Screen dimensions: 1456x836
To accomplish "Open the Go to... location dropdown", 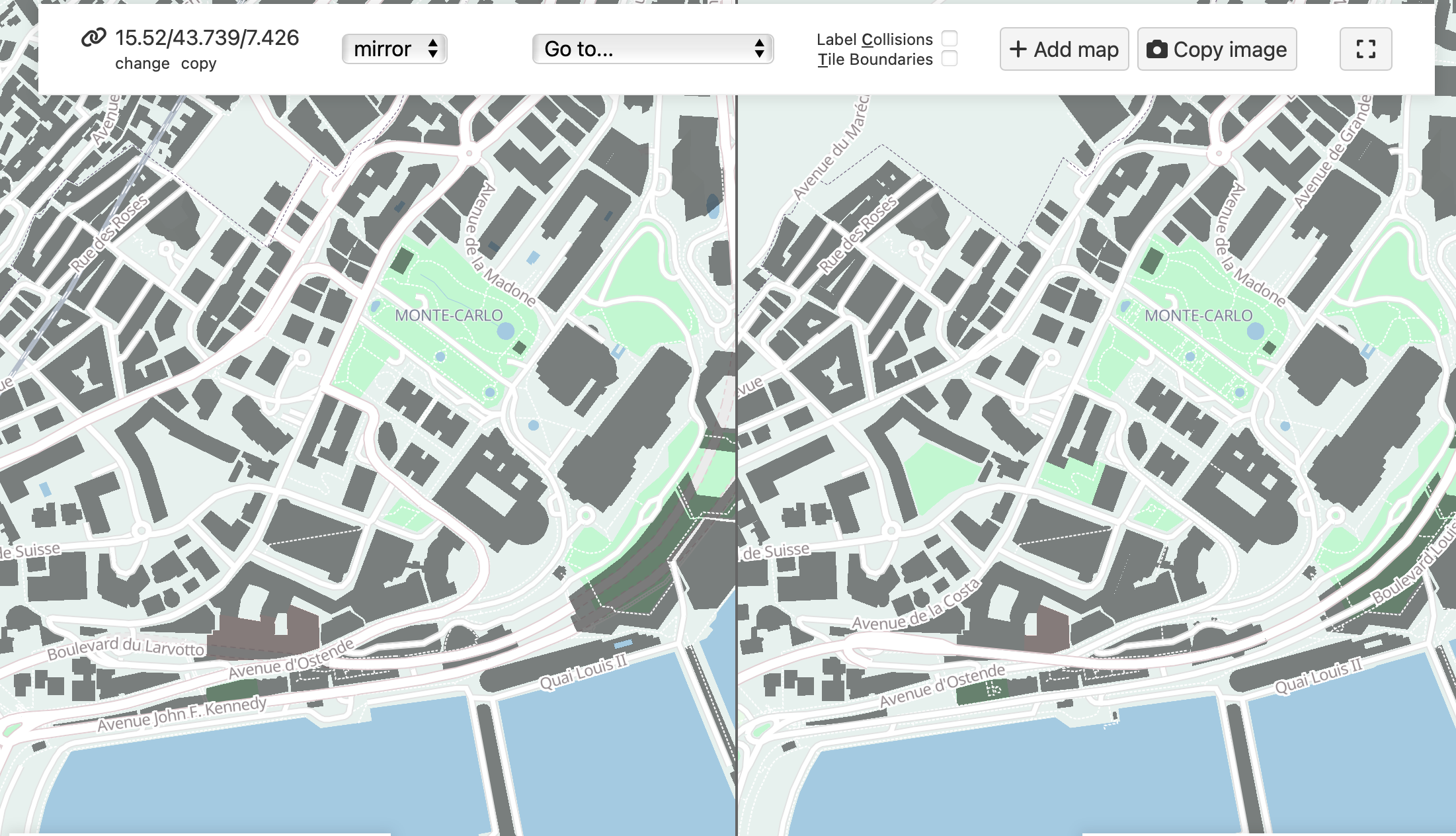I will 653,49.
